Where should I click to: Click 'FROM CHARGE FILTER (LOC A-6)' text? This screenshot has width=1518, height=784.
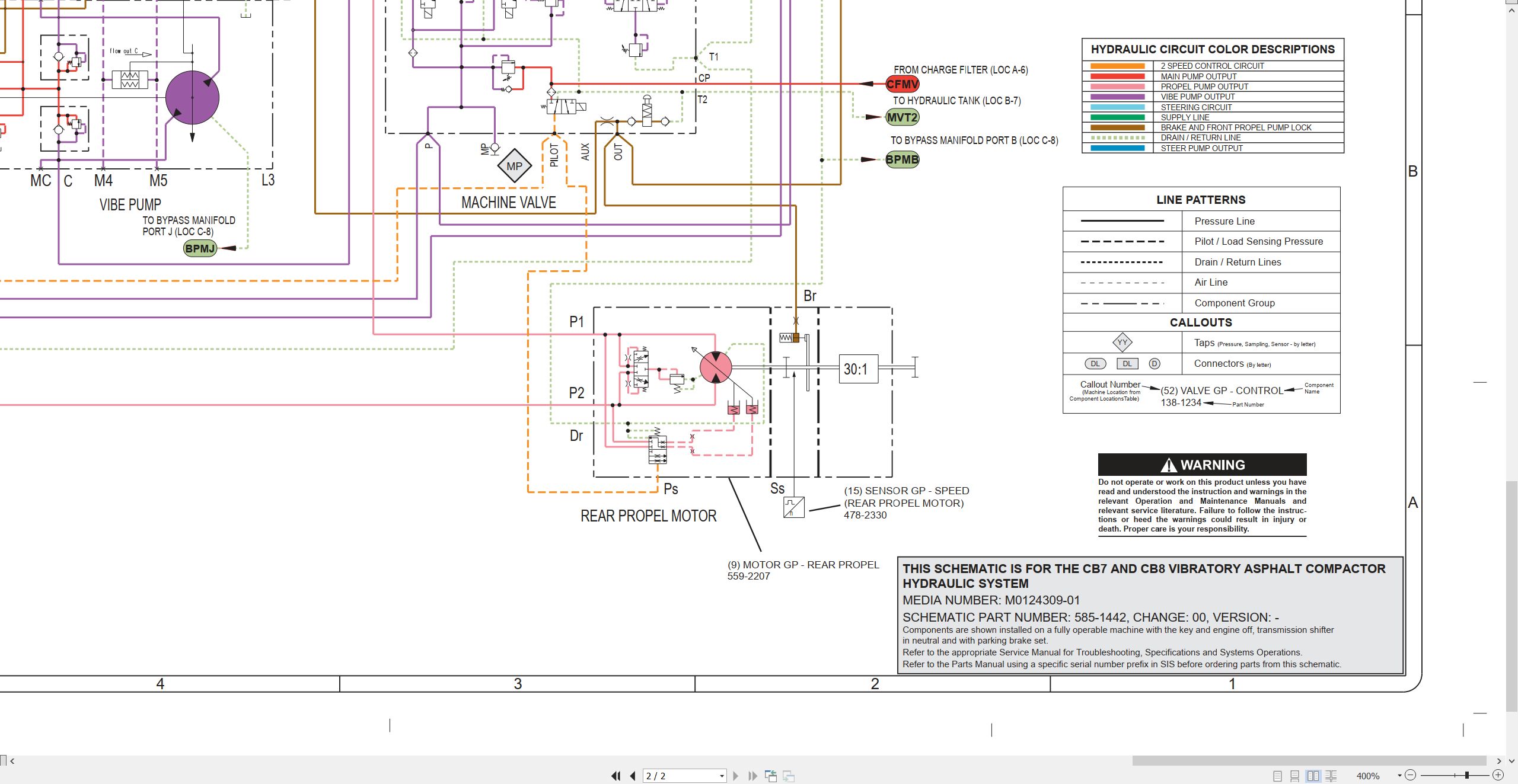(961, 70)
